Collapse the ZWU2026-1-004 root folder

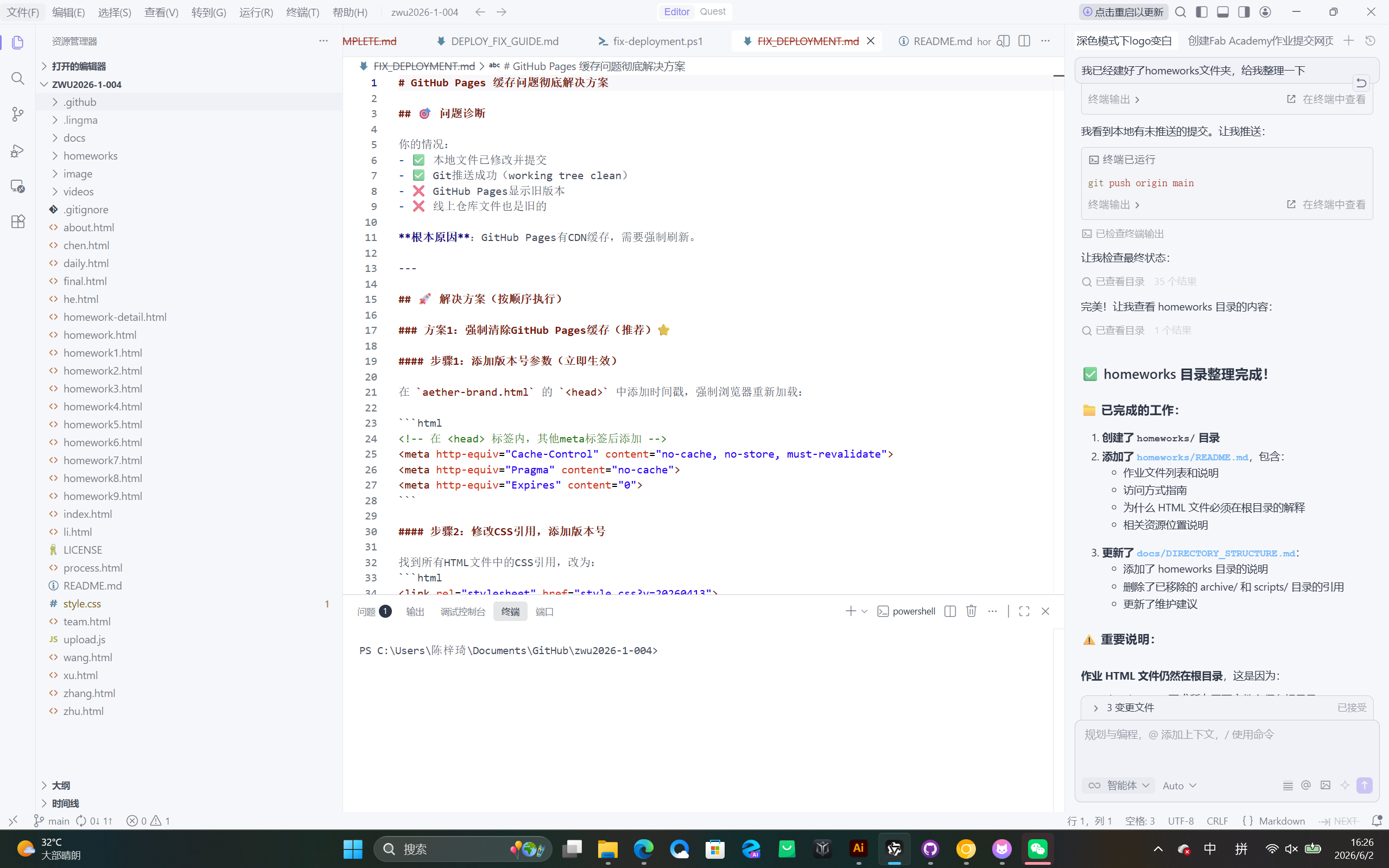[x=189, y=84]
